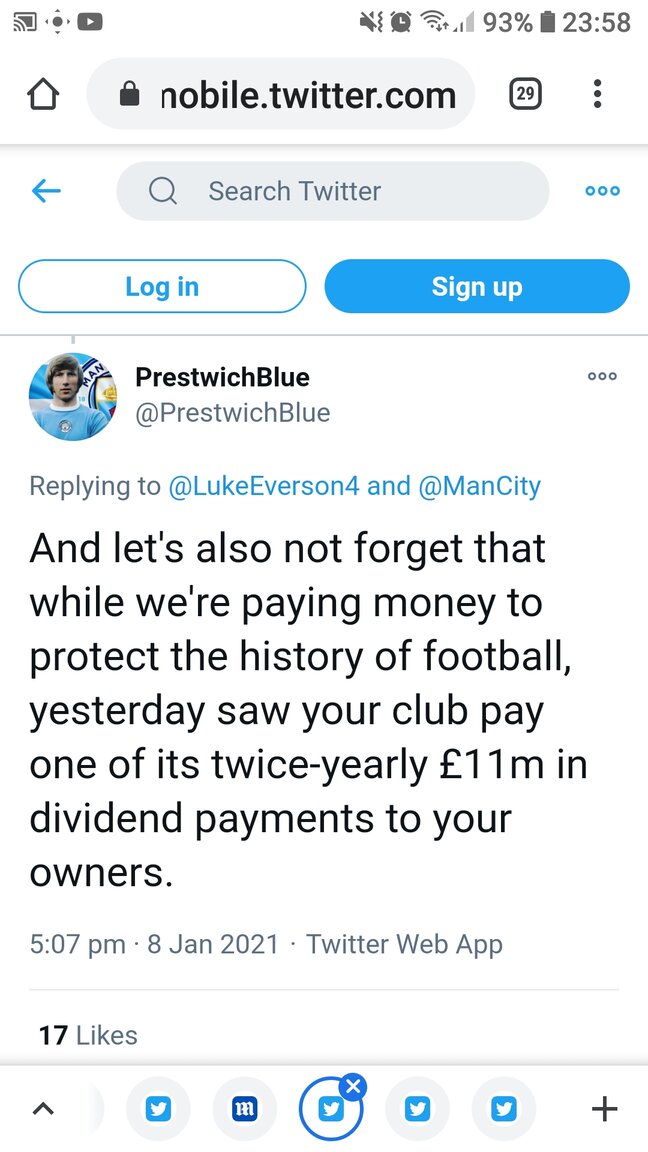
Task: Open the browser three-dot overflow menu
Action: pos(597,95)
